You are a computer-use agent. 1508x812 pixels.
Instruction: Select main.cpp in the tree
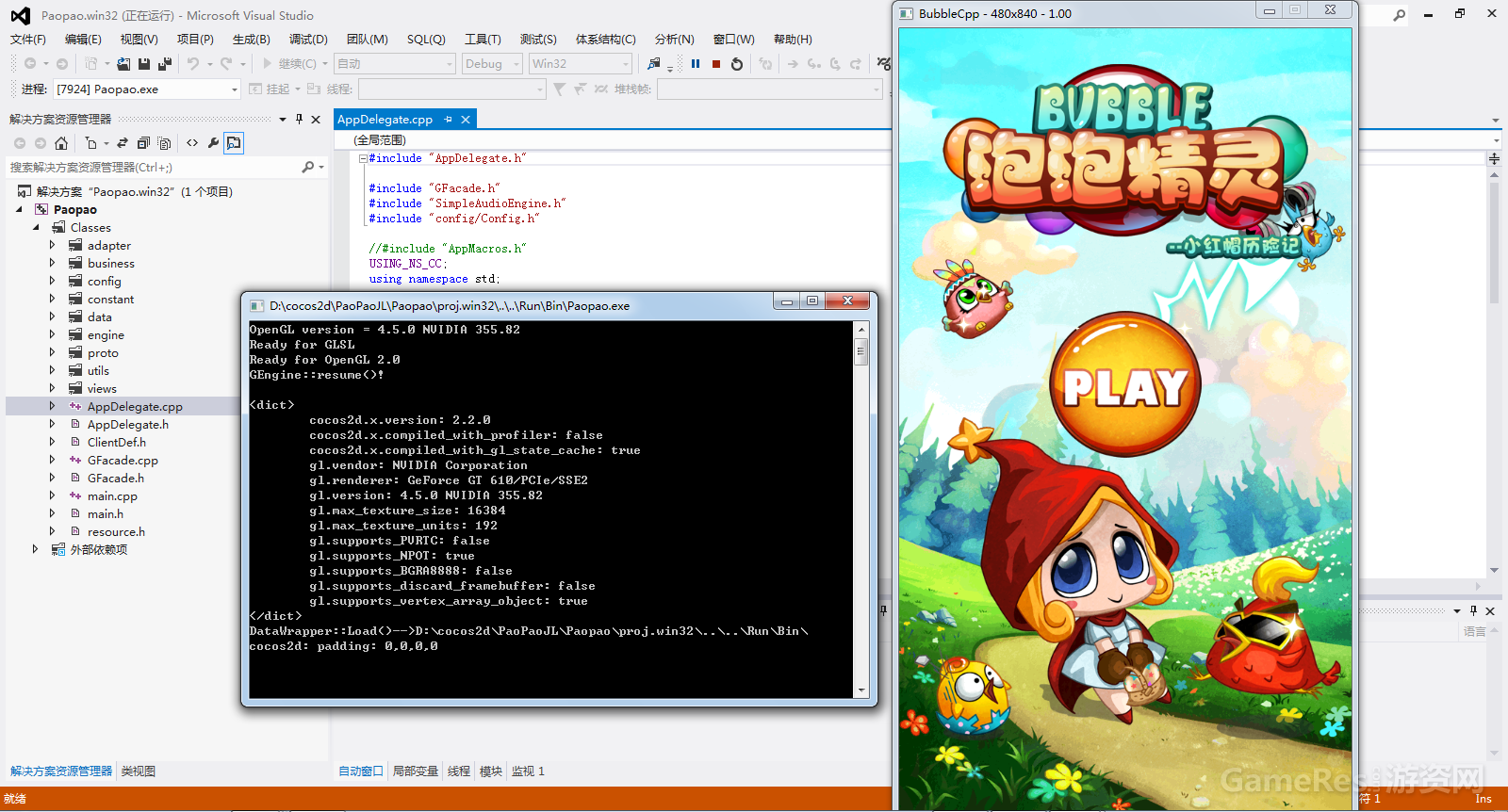(112, 495)
